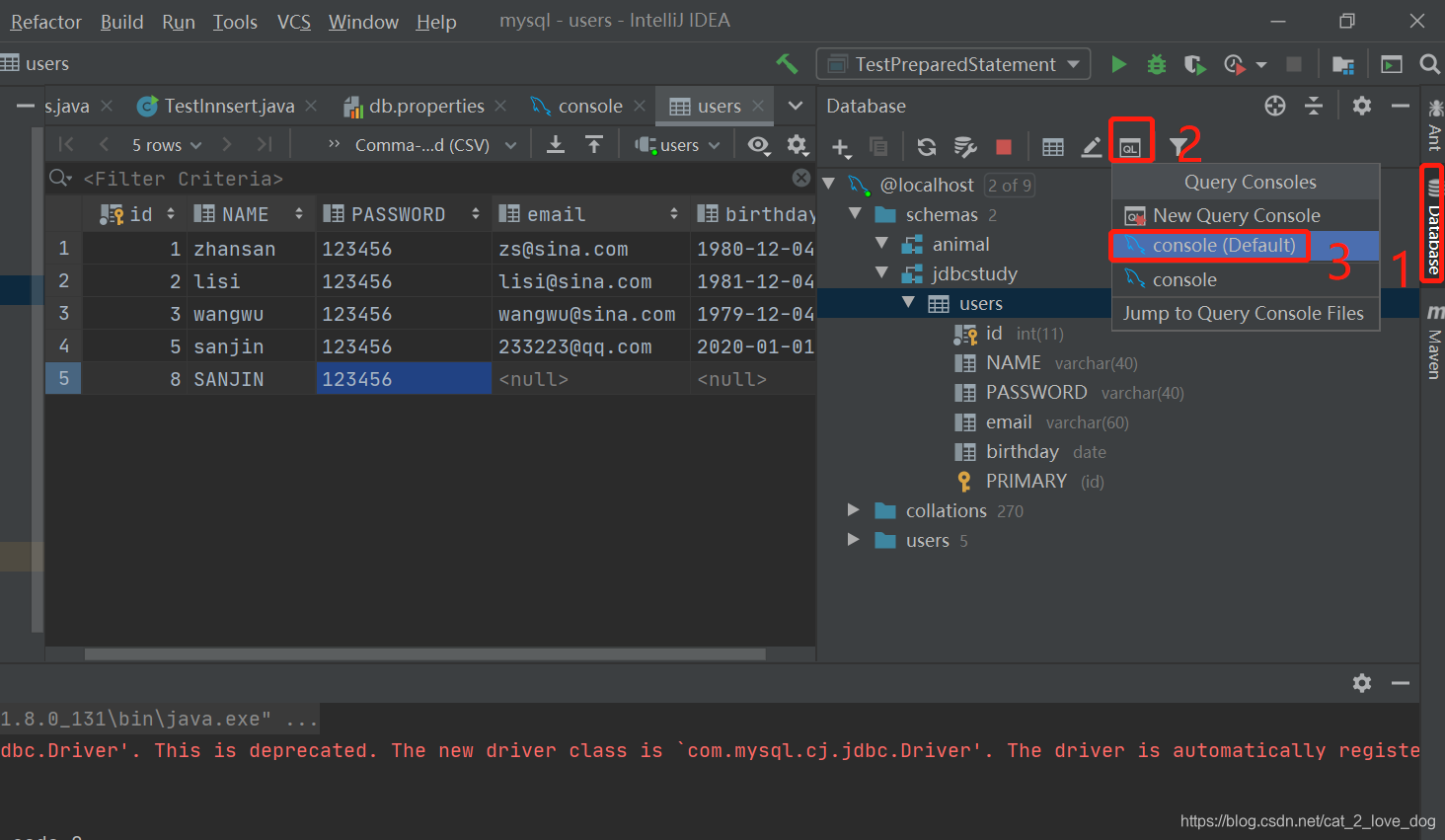This screenshot has height=840, width=1445.
Task: Select the birthday date column node
Action: pos(1029,451)
